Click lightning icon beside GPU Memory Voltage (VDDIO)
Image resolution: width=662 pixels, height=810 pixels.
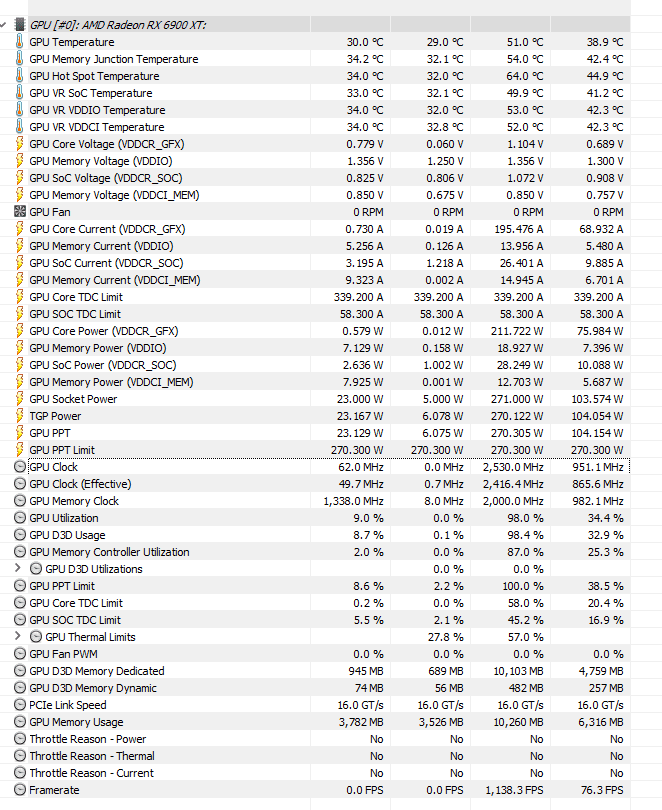click(x=20, y=161)
